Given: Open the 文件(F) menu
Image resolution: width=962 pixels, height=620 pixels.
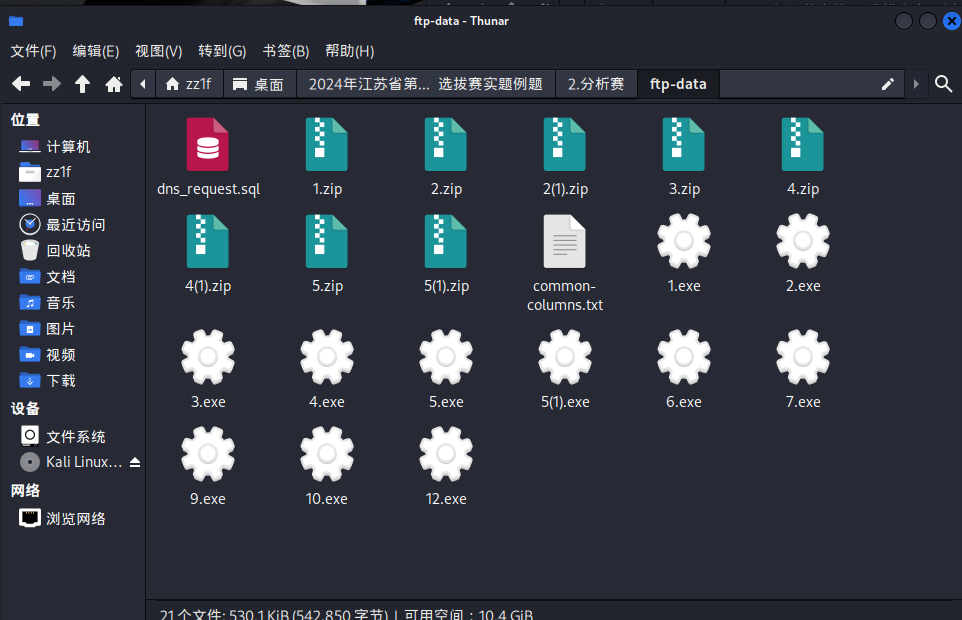Looking at the screenshot, I should pyautogui.click(x=33, y=51).
